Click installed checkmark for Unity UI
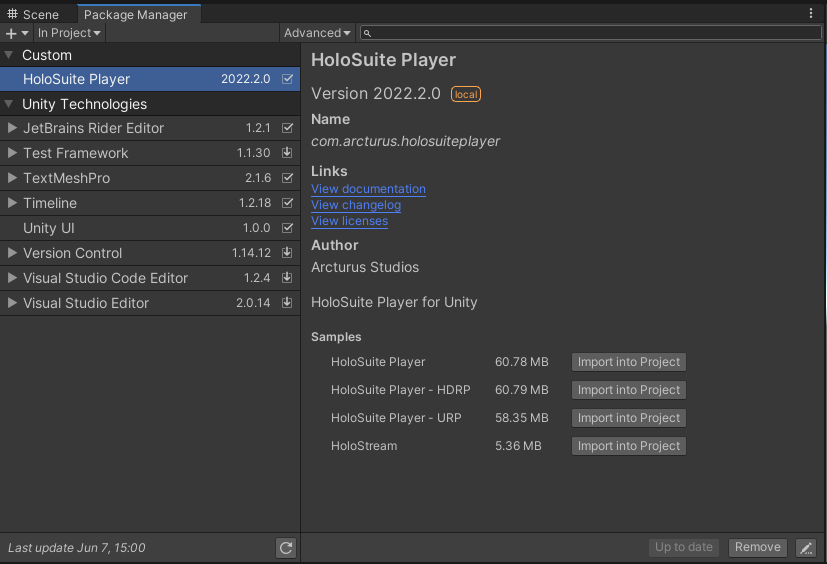The height and width of the screenshot is (564, 827). coord(287,228)
